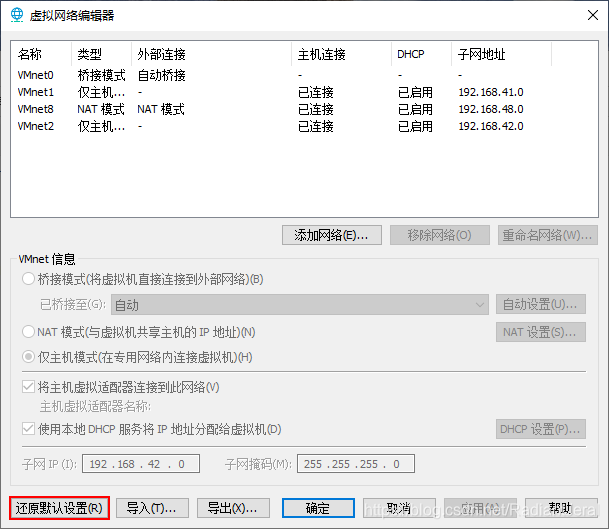Click 自动桥接 in the VMnet0 row

click(x=162, y=75)
